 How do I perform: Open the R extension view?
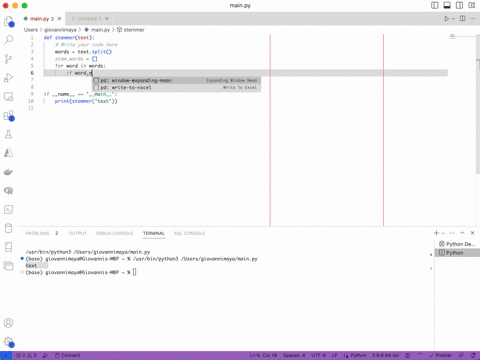(9, 191)
